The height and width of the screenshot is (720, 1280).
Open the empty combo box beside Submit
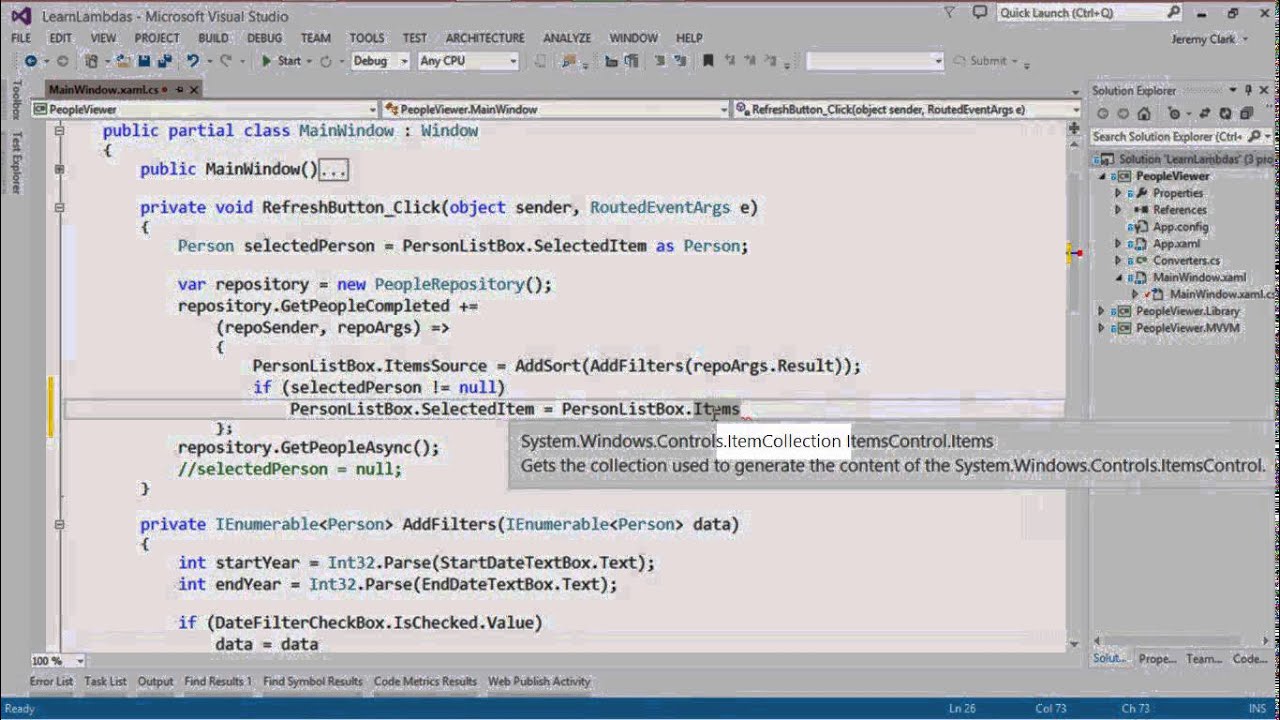click(875, 61)
